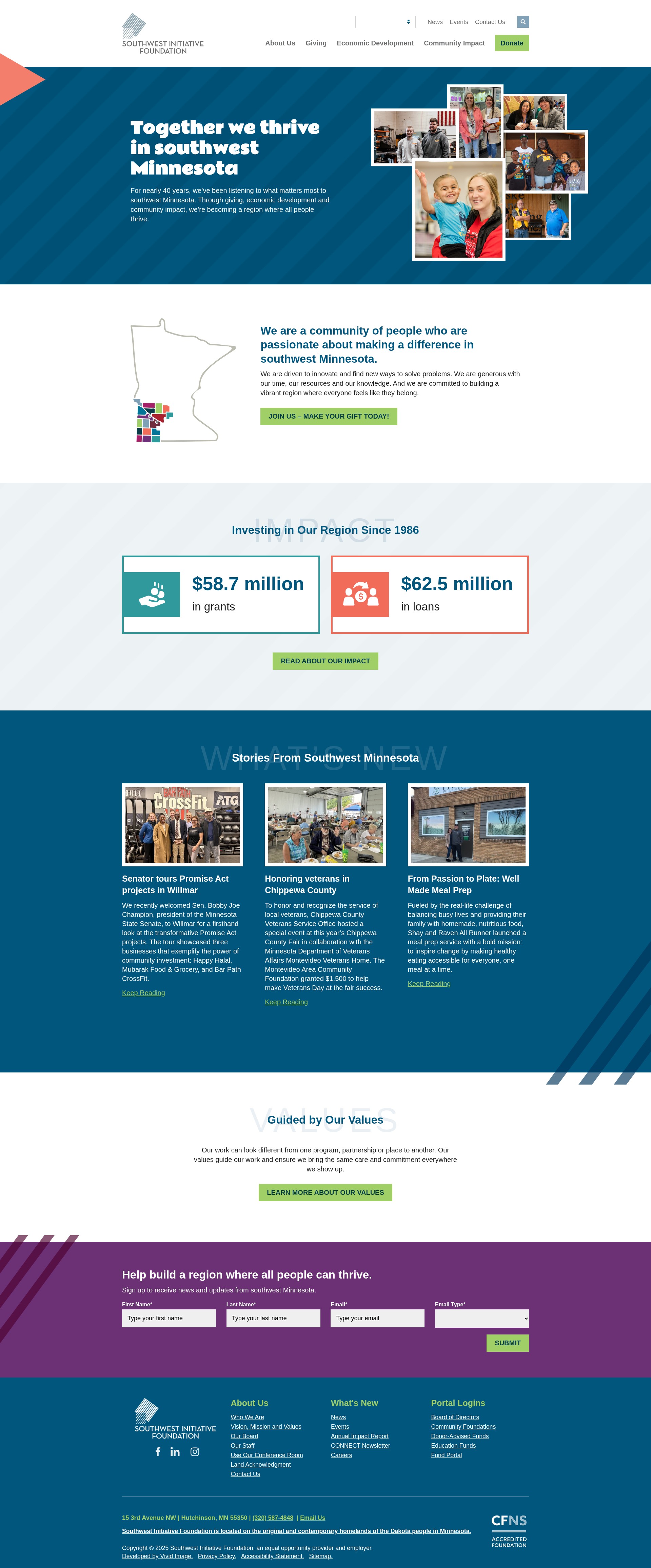
Task: Open the Instagram icon in footer
Action: 195,1451
